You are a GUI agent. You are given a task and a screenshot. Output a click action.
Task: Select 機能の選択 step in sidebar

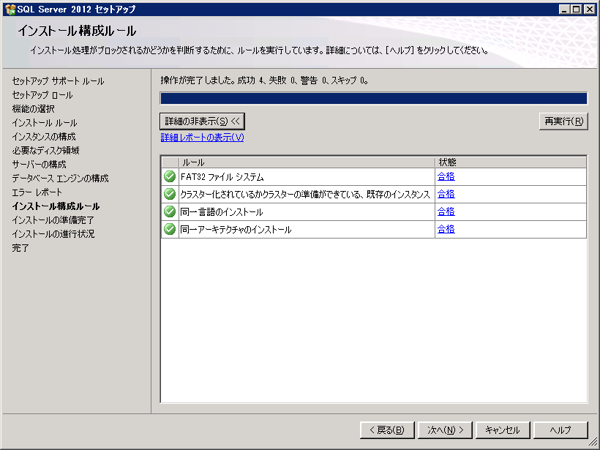tap(33, 109)
